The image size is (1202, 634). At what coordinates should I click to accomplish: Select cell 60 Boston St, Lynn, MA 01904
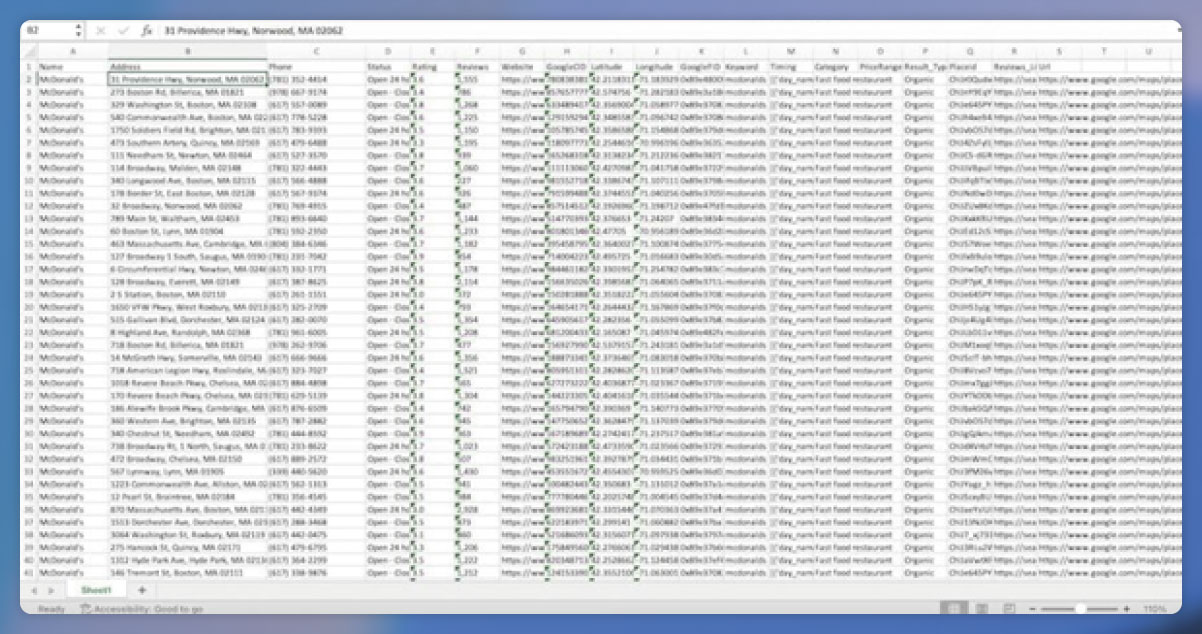[186, 230]
